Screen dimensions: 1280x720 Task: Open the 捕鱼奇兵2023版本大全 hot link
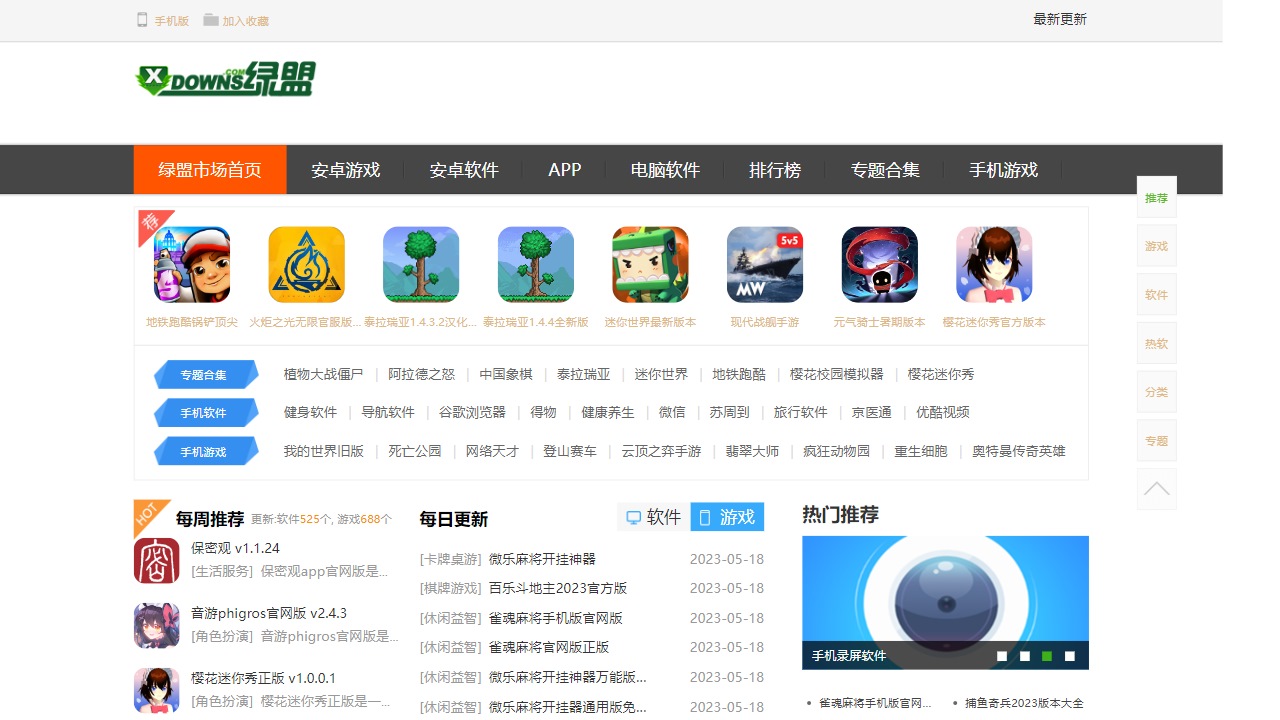(1024, 703)
